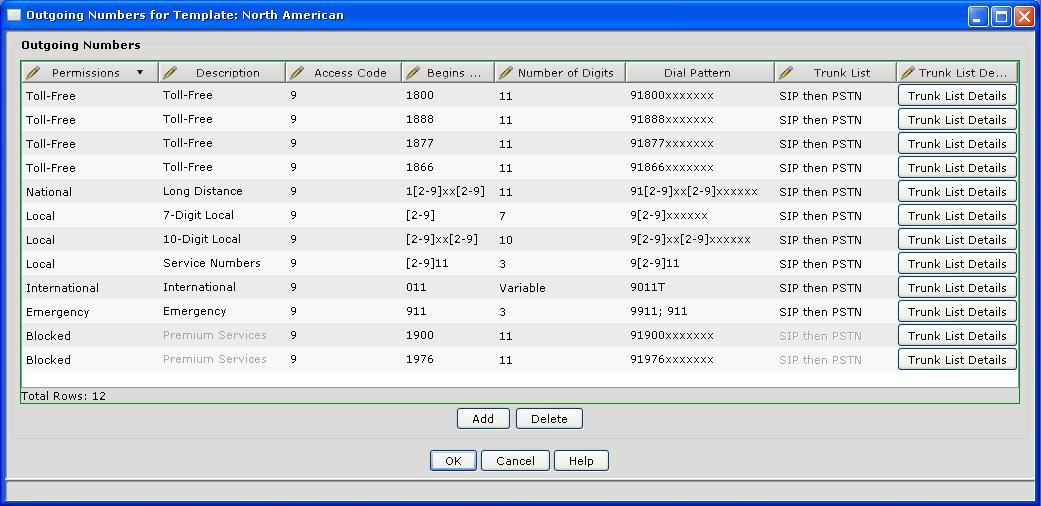Open Trunk List Details for 1888 row
The image size is (1041, 506).
point(957,120)
